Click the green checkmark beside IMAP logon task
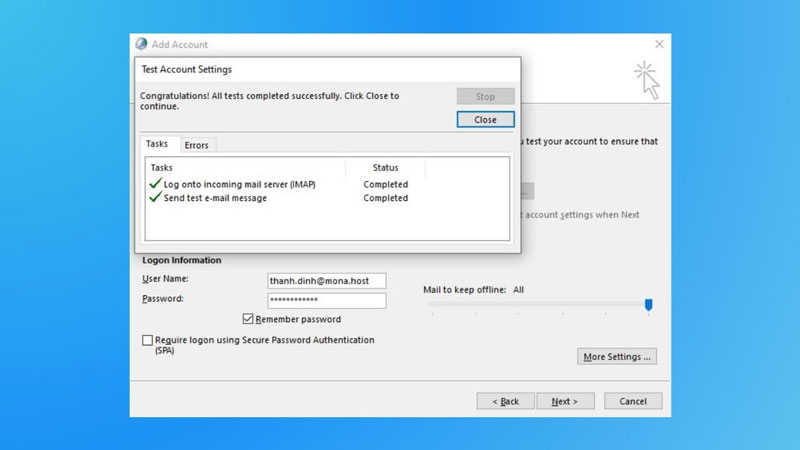Screen dimensions: 800x450 (156, 183)
